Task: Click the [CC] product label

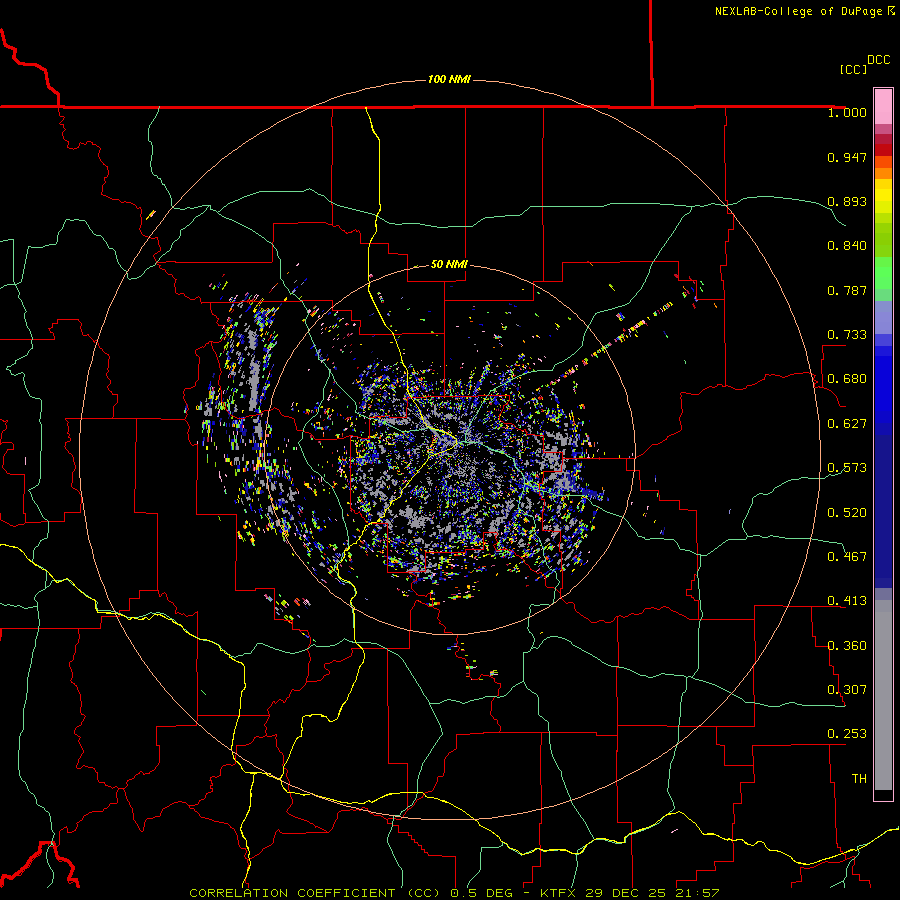Action: 853,69
